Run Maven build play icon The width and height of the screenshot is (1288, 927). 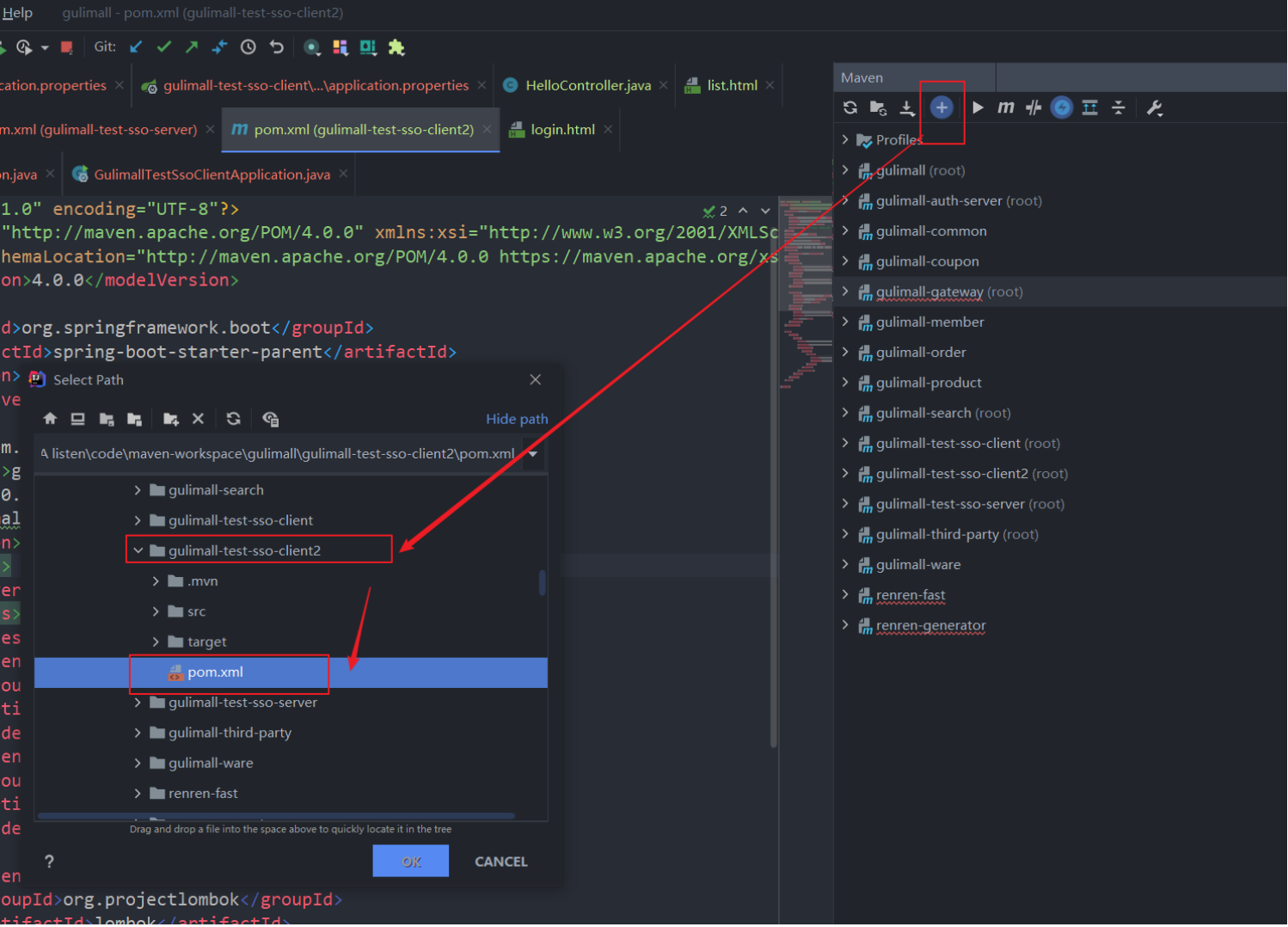point(978,107)
